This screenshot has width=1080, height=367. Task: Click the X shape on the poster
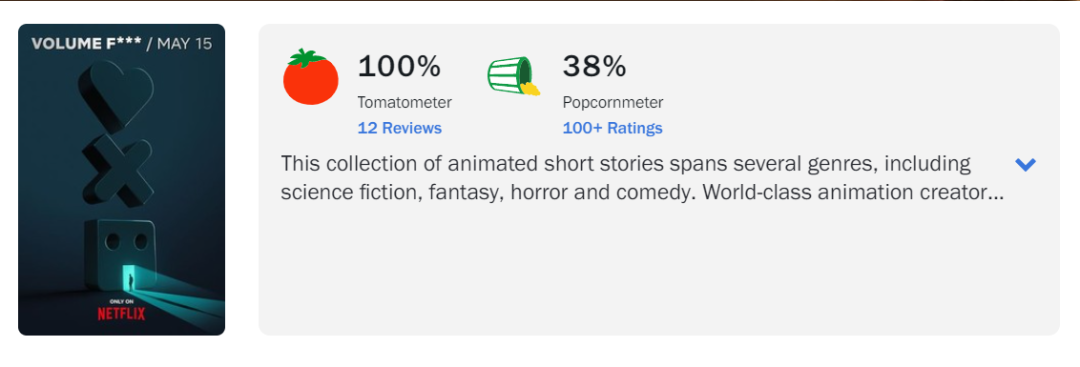[118, 171]
